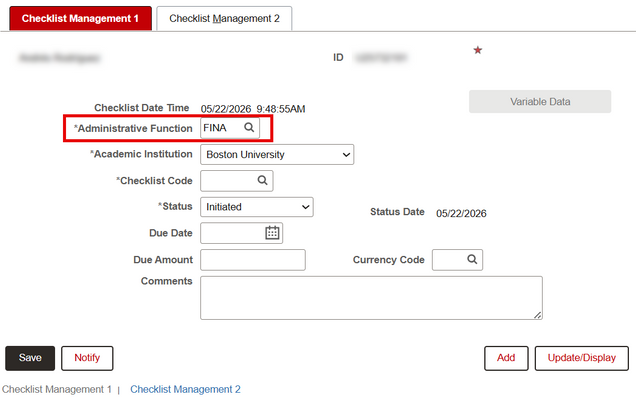Expand Academic Institution dropdown

point(277,155)
